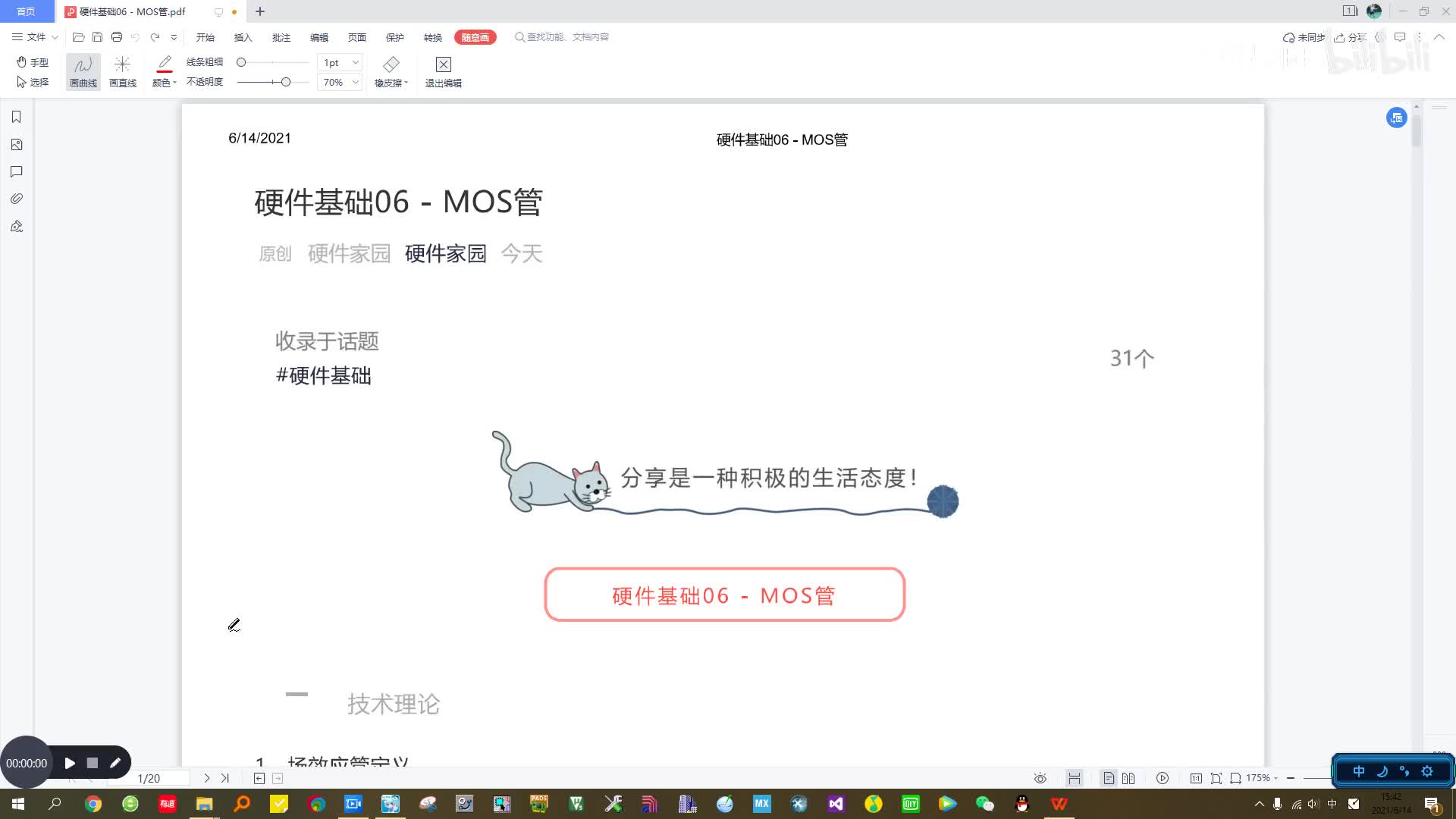Click the page number field 1/20

149,778
